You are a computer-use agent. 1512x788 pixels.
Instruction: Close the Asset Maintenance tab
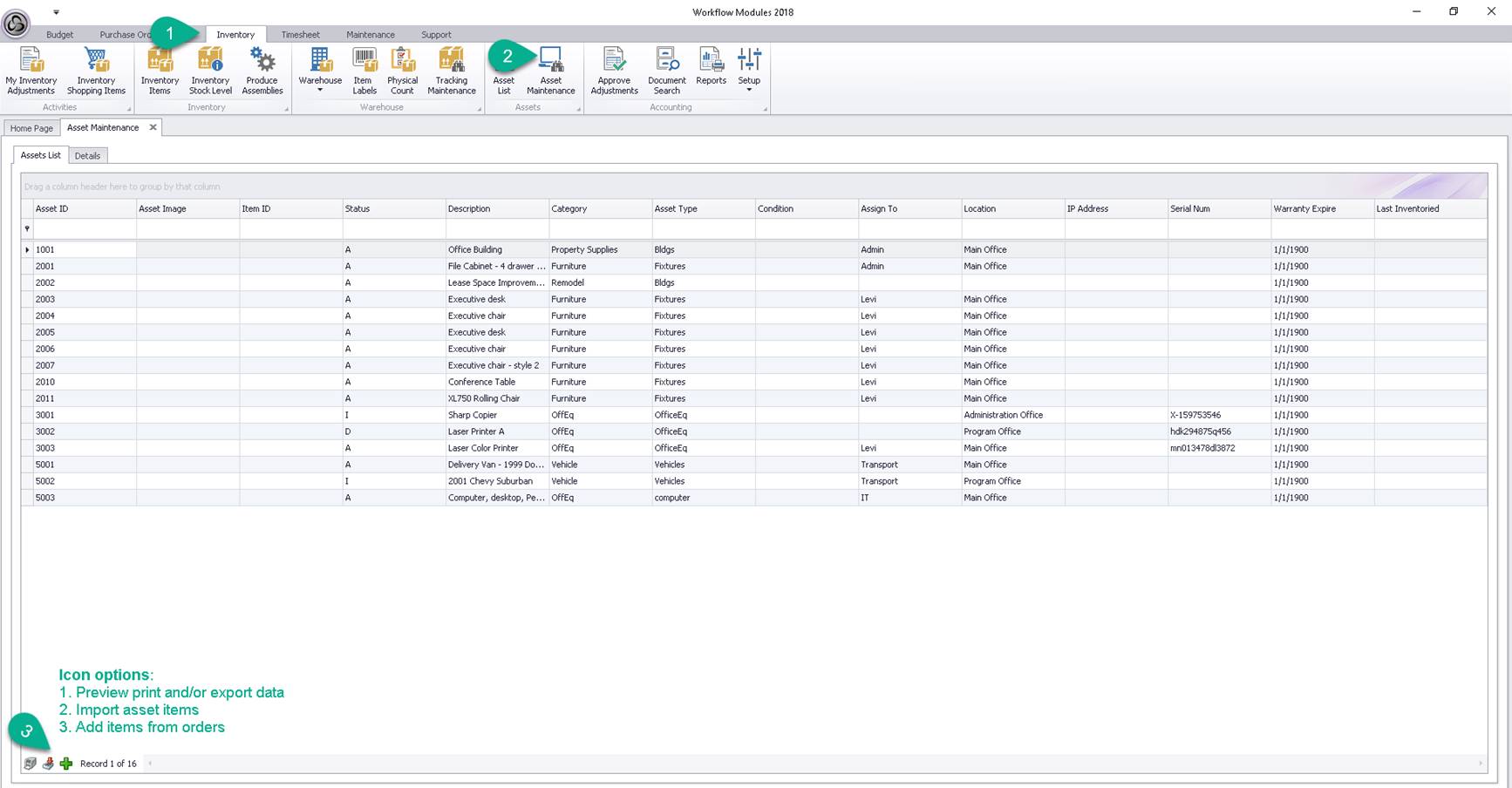pos(153,127)
